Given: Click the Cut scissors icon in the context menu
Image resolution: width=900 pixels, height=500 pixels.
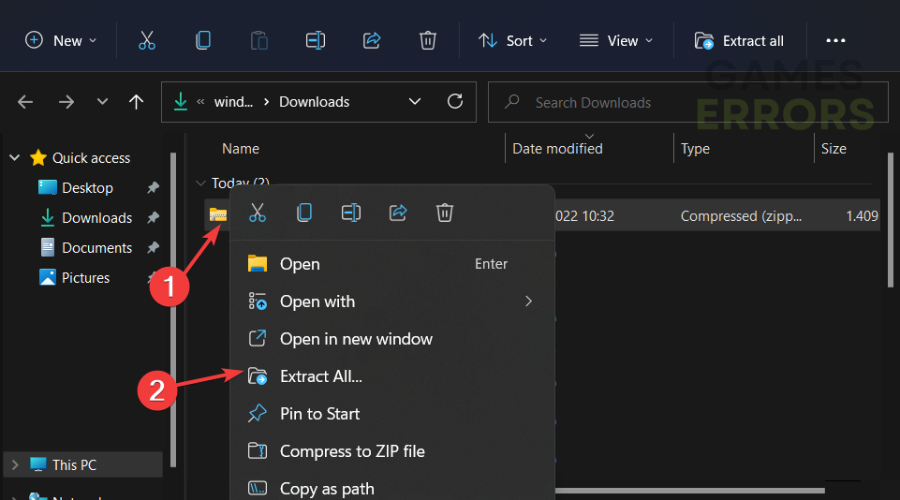Looking at the screenshot, I should [257, 212].
